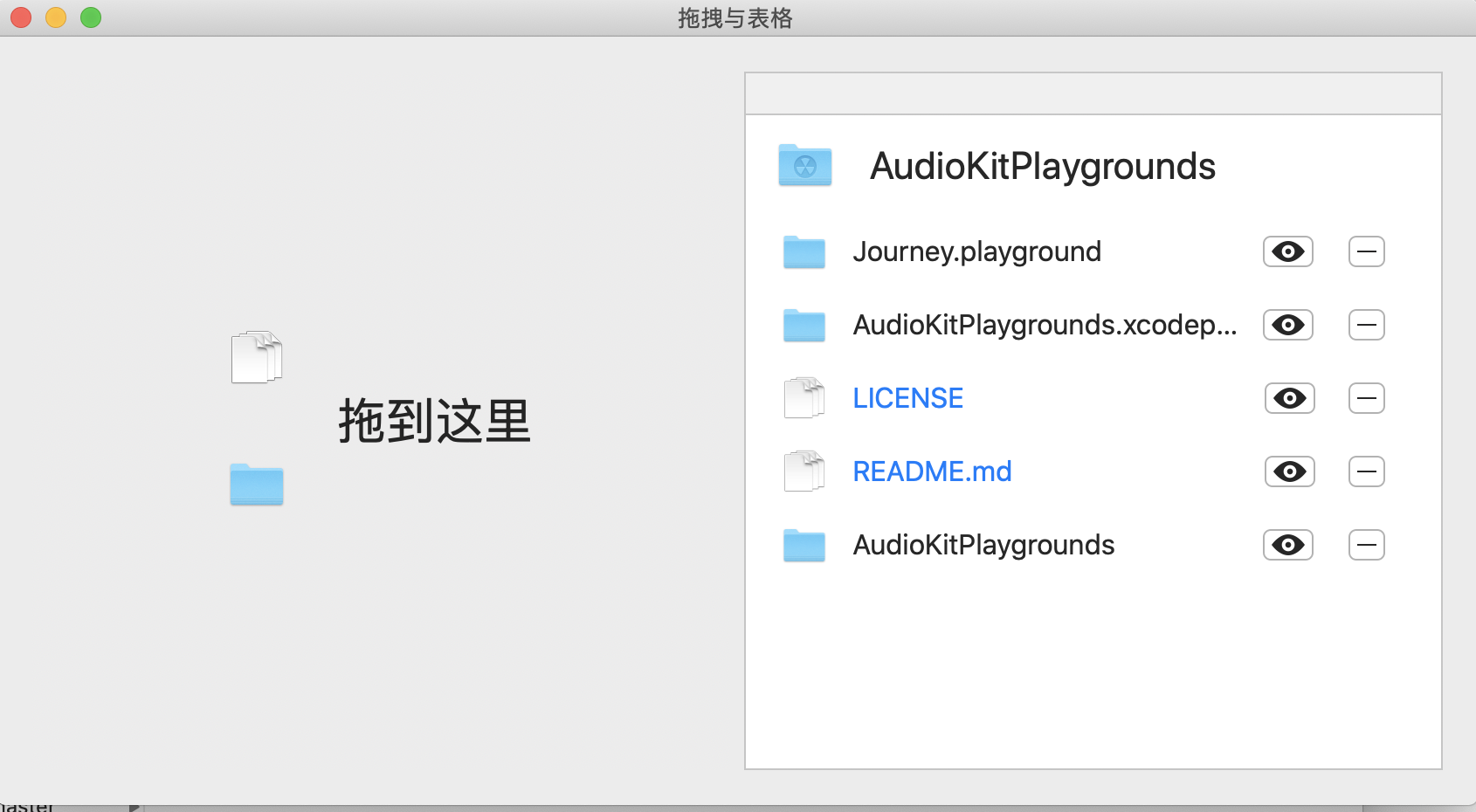Close the window with red button

click(x=21, y=17)
